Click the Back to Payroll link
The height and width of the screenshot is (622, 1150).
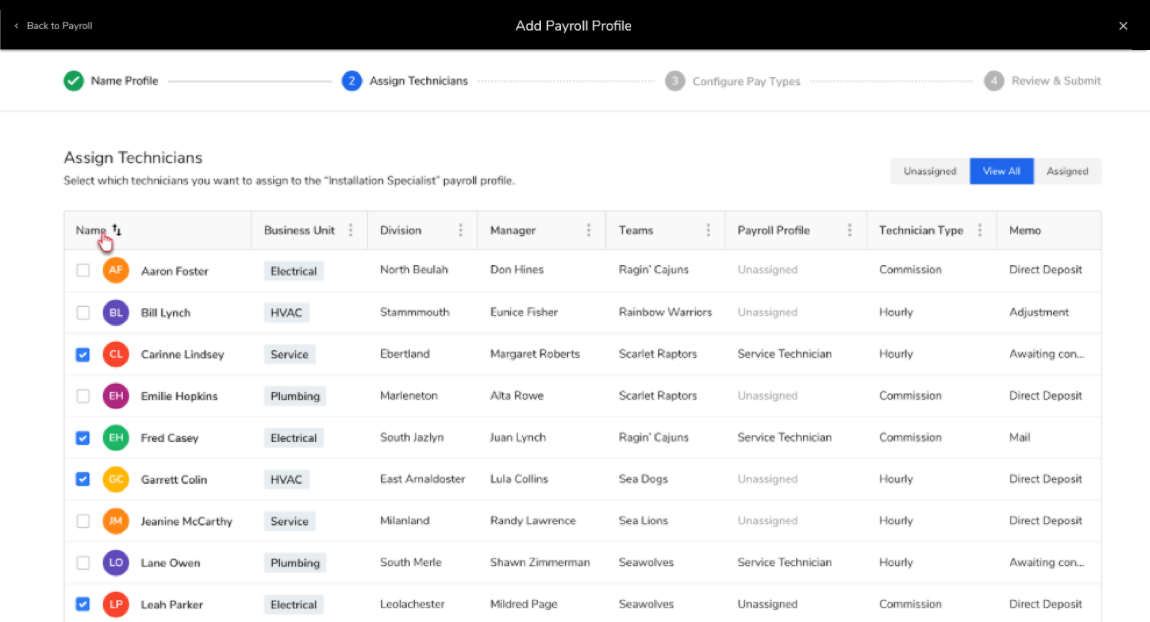click(52, 26)
